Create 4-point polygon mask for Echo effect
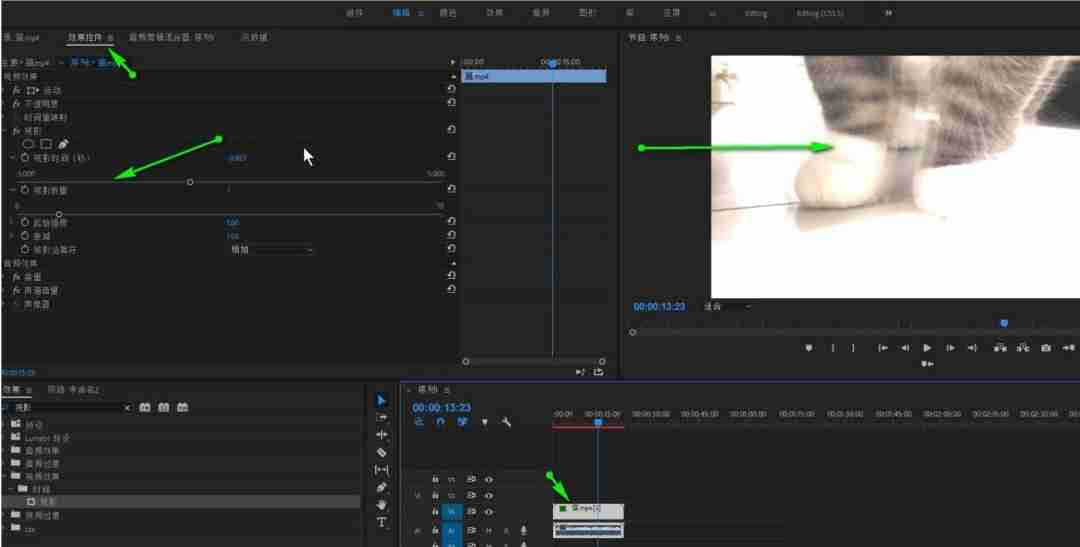Image resolution: width=1080 pixels, height=547 pixels. pyautogui.click(x=45, y=144)
